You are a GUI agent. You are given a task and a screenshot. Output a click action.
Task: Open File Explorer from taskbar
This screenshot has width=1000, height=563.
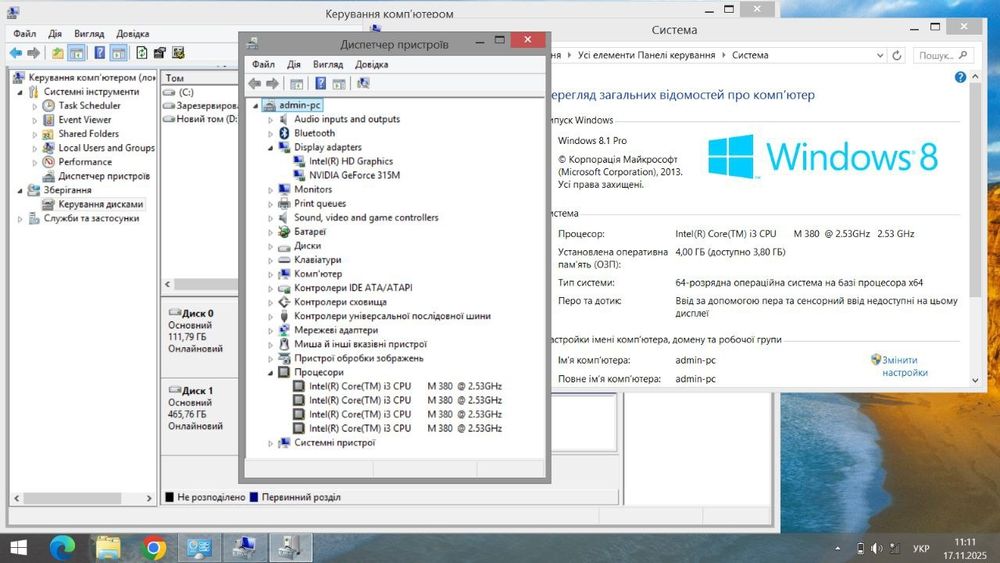(108, 548)
